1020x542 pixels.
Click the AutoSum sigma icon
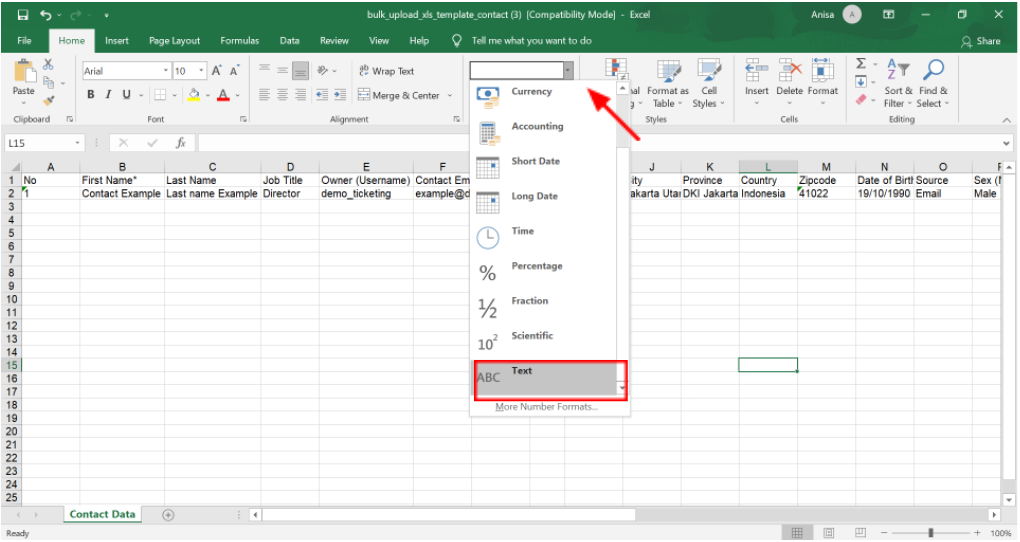tap(860, 65)
